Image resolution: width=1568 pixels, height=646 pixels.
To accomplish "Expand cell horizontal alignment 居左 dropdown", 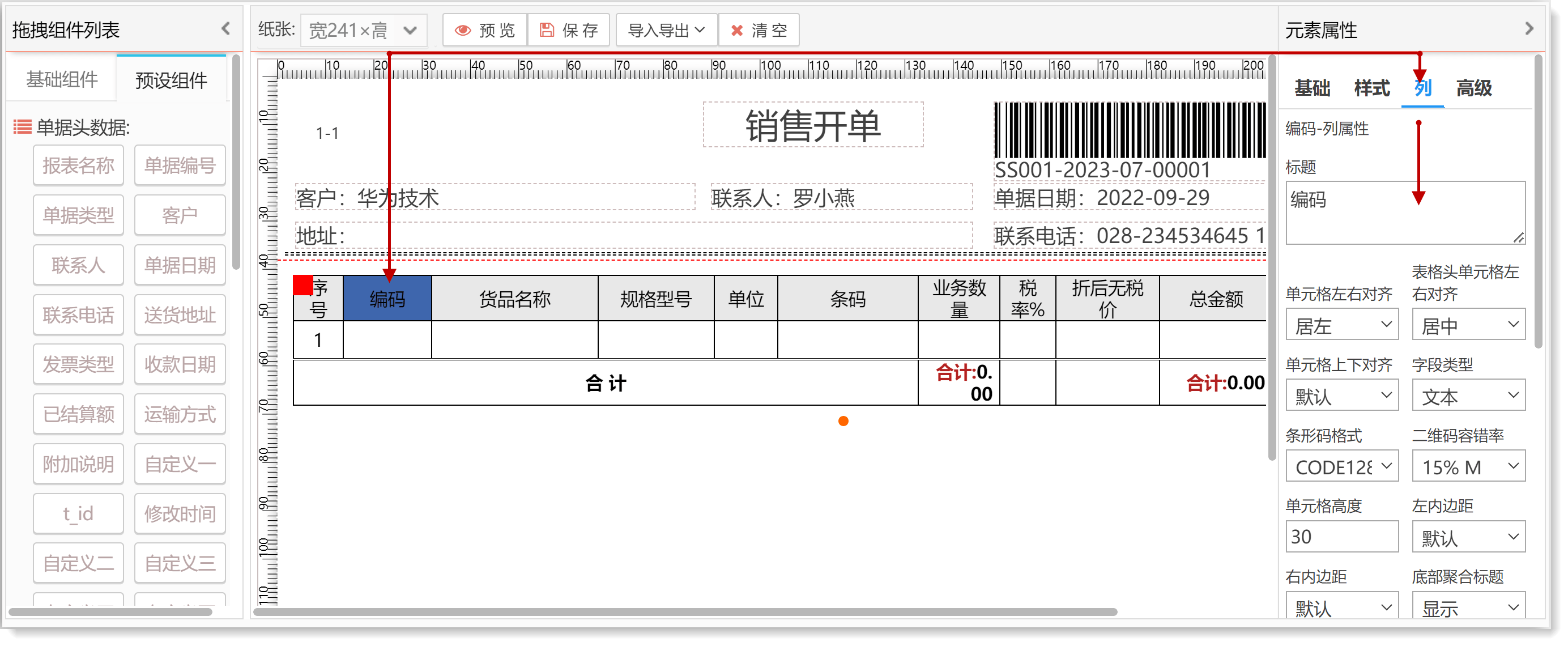I will pyautogui.click(x=1341, y=326).
